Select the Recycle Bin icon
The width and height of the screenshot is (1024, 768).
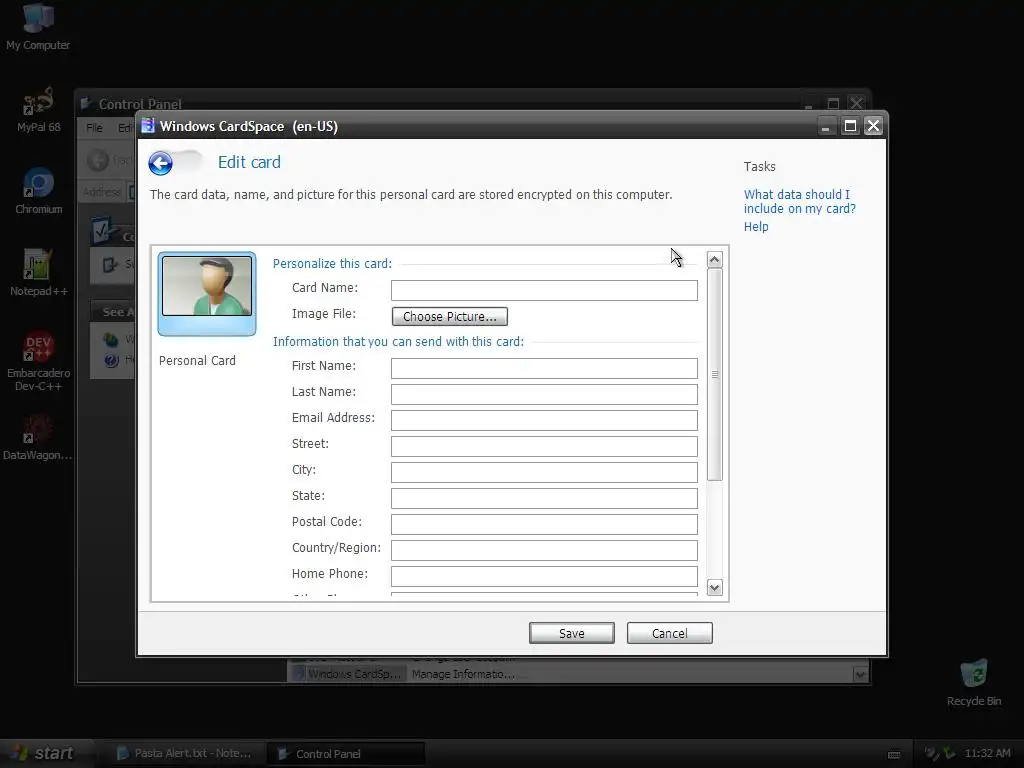(974, 683)
